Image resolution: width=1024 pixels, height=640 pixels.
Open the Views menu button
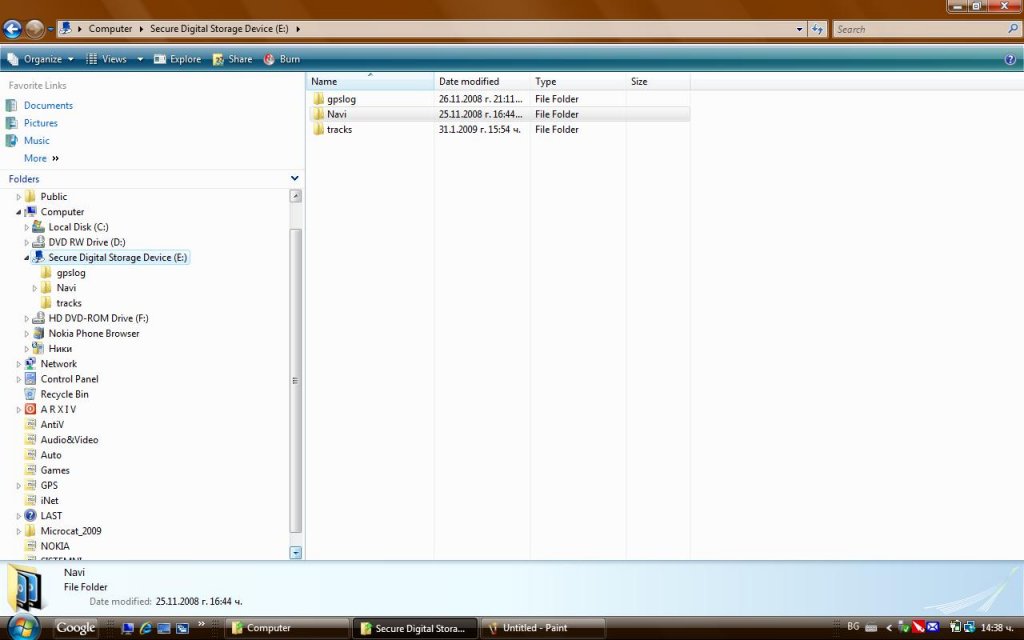point(106,59)
